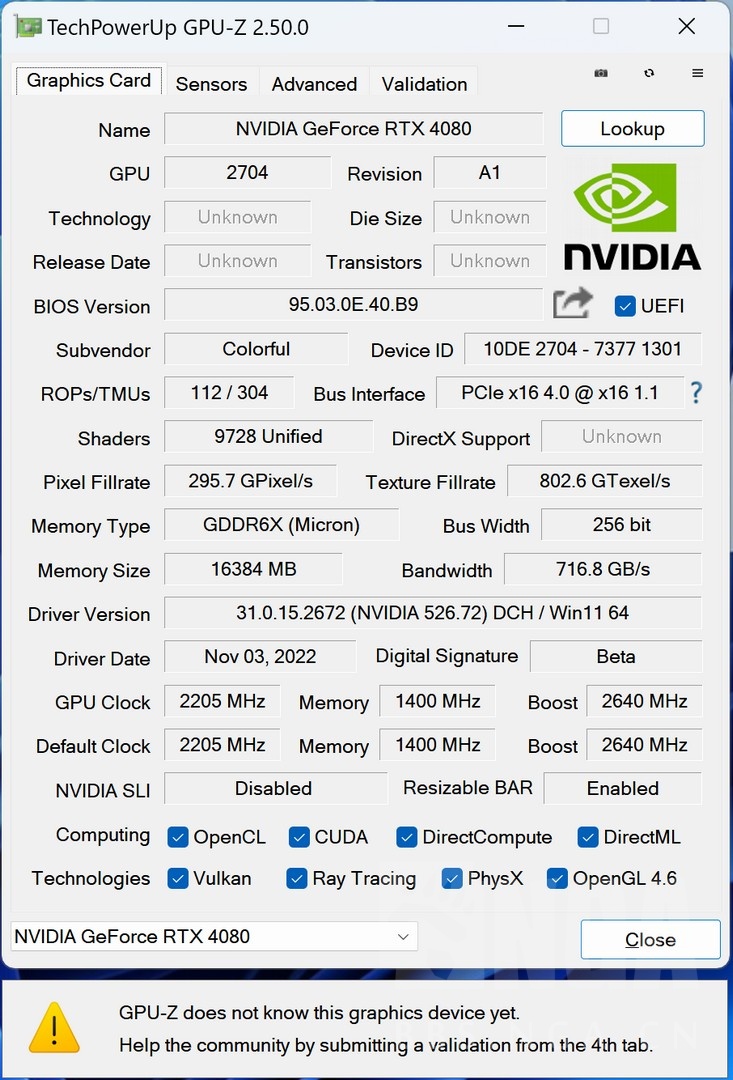Take a screenshot with the camera icon

click(x=600, y=73)
